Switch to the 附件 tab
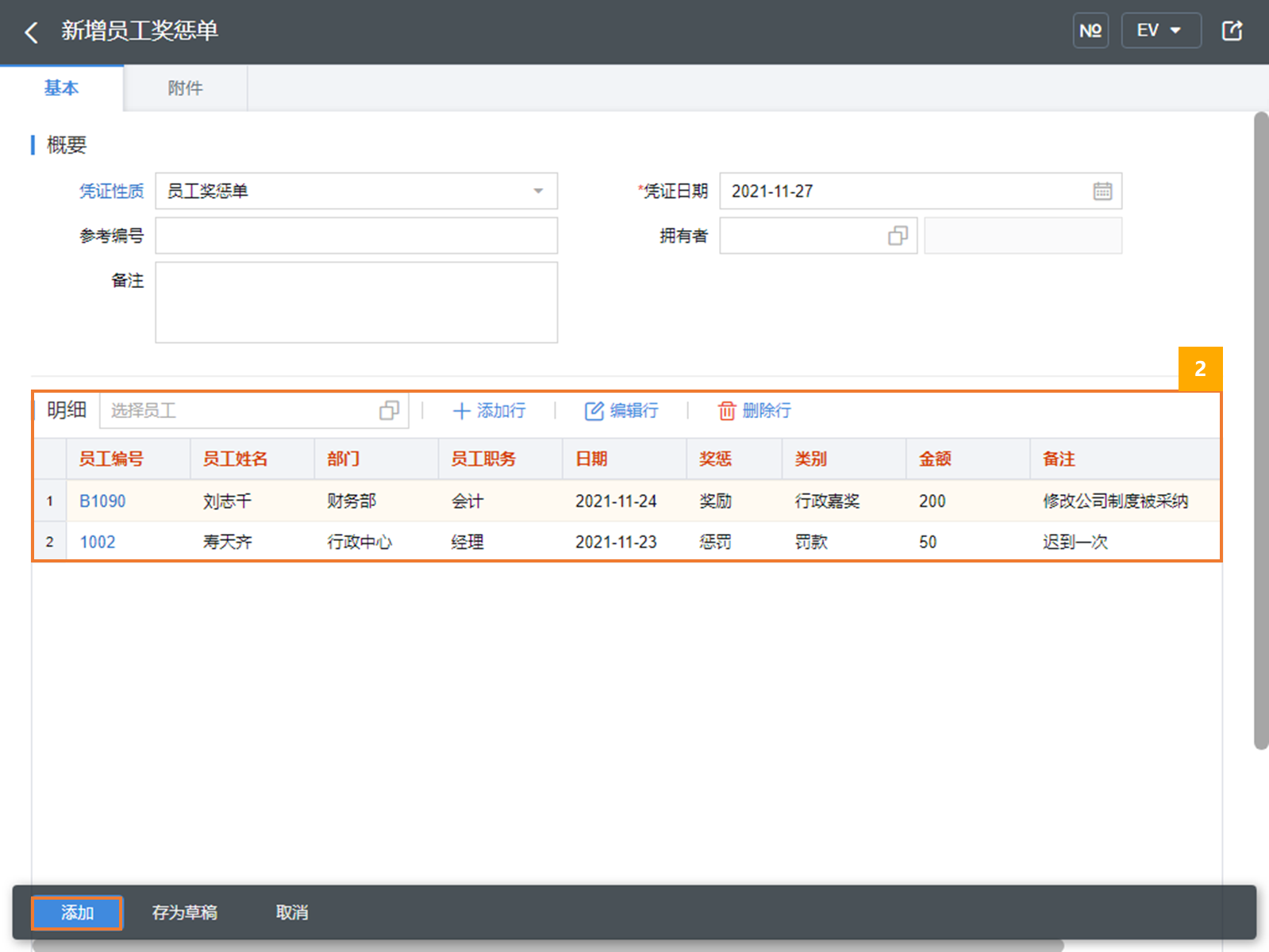This screenshot has height=952, width=1269. 186,88
